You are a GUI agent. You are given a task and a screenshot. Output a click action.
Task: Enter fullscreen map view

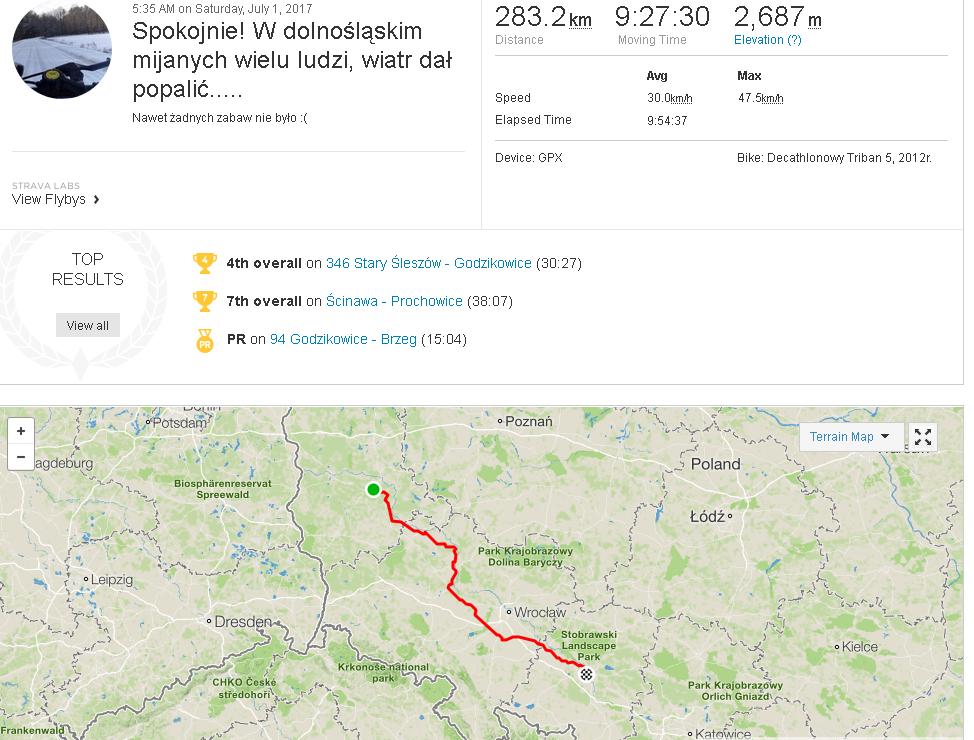click(923, 437)
